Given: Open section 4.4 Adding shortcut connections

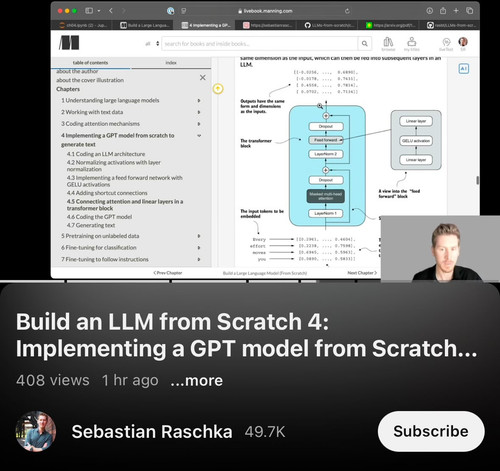Looking at the screenshot, I should coord(107,193).
